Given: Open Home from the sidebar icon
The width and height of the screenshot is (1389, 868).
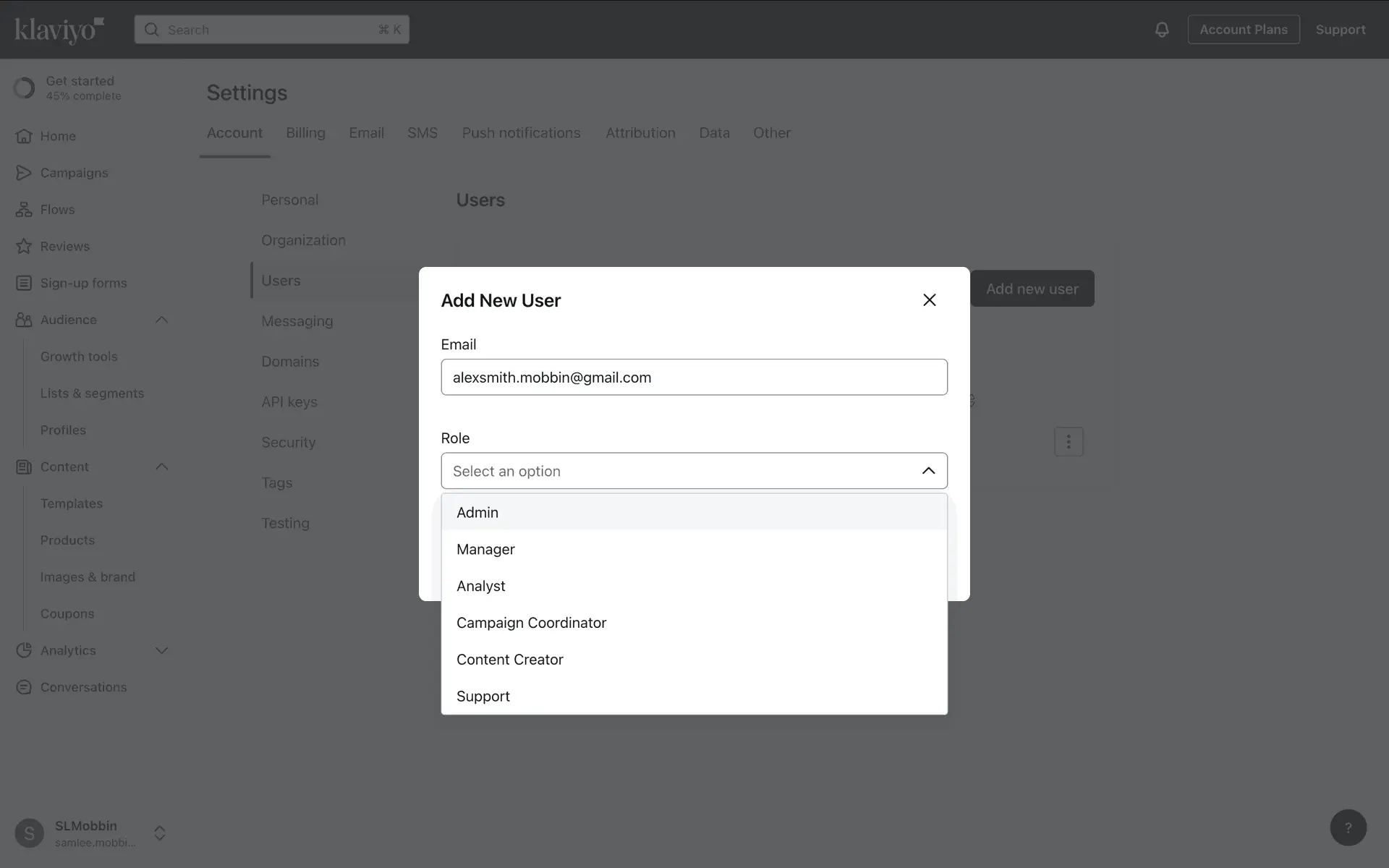Looking at the screenshot, I should click(x=24, y=136).
